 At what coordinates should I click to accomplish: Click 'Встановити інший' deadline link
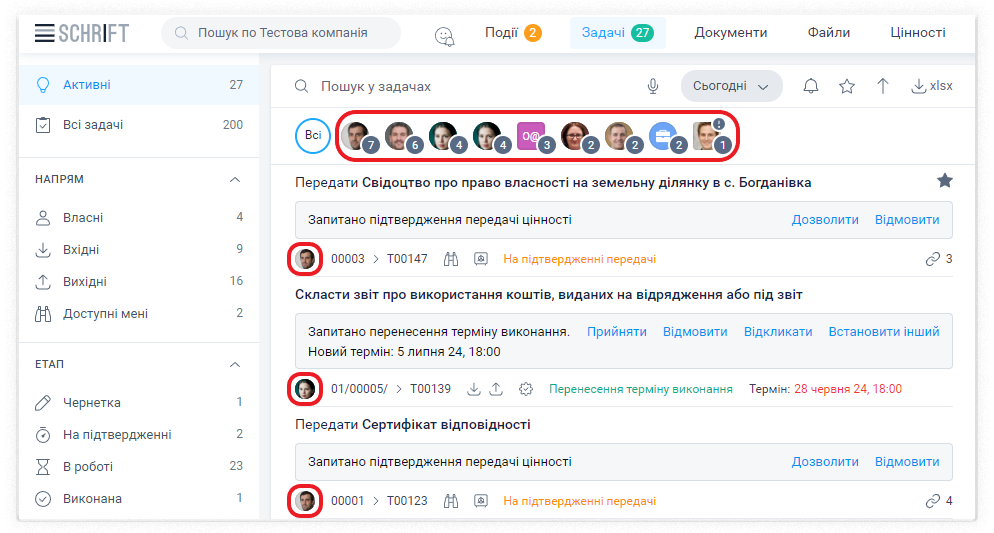point(884,331)
